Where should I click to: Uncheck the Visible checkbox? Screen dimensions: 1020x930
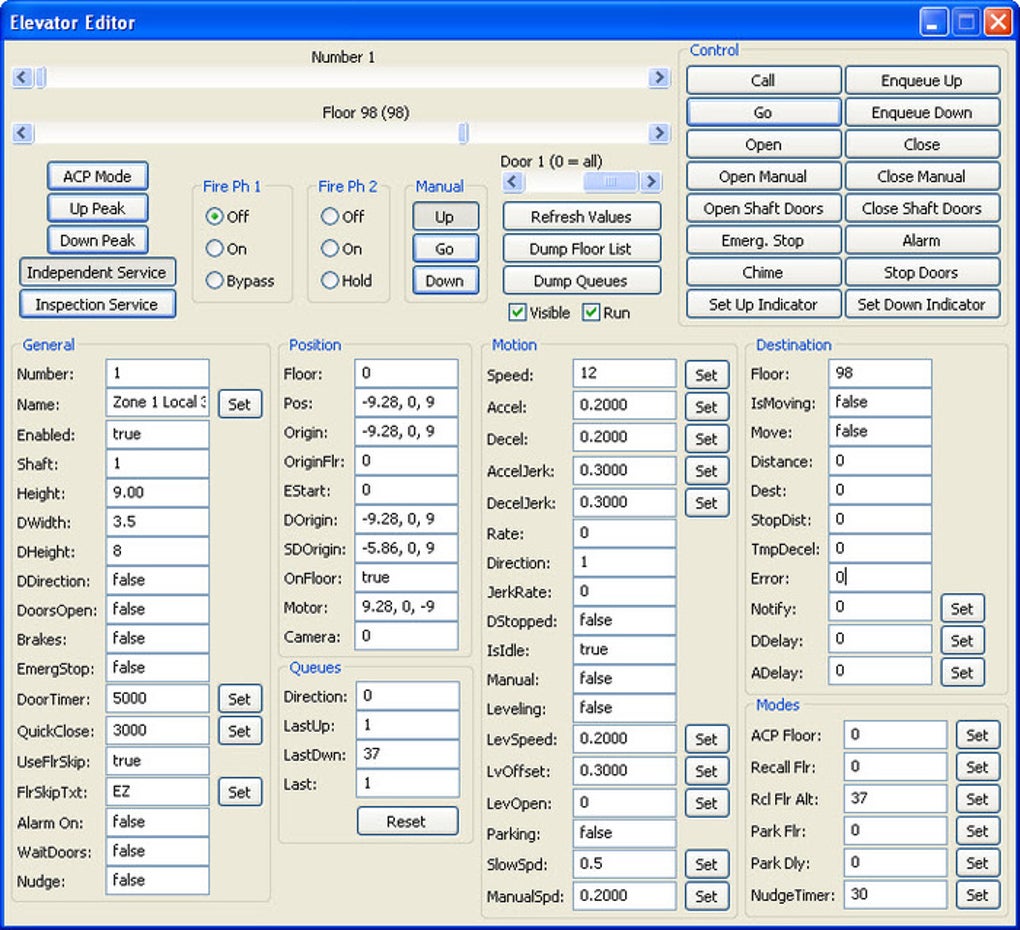[517, 313]
